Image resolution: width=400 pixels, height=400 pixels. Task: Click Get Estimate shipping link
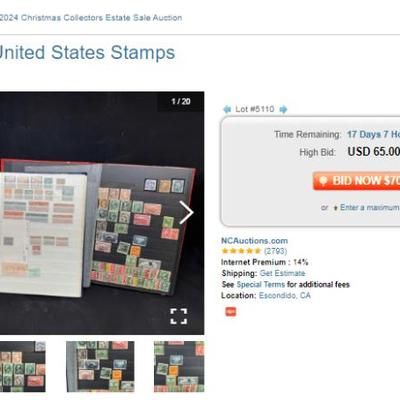[x=282, y=273]
